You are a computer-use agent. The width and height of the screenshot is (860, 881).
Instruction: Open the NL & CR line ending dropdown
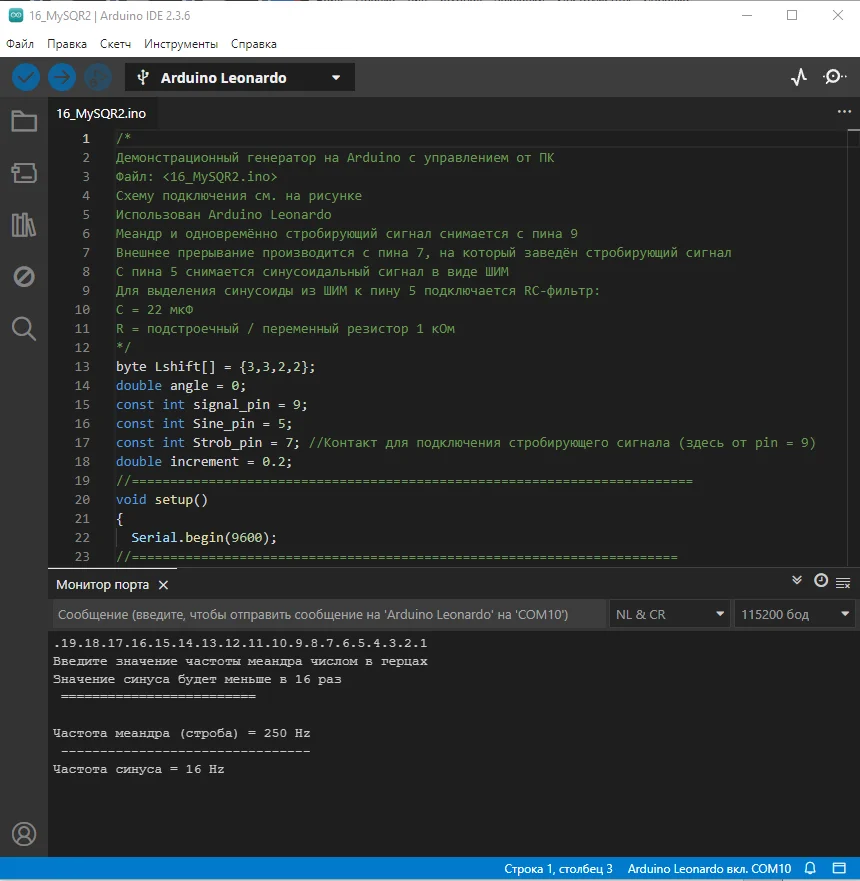pos(669,614)
